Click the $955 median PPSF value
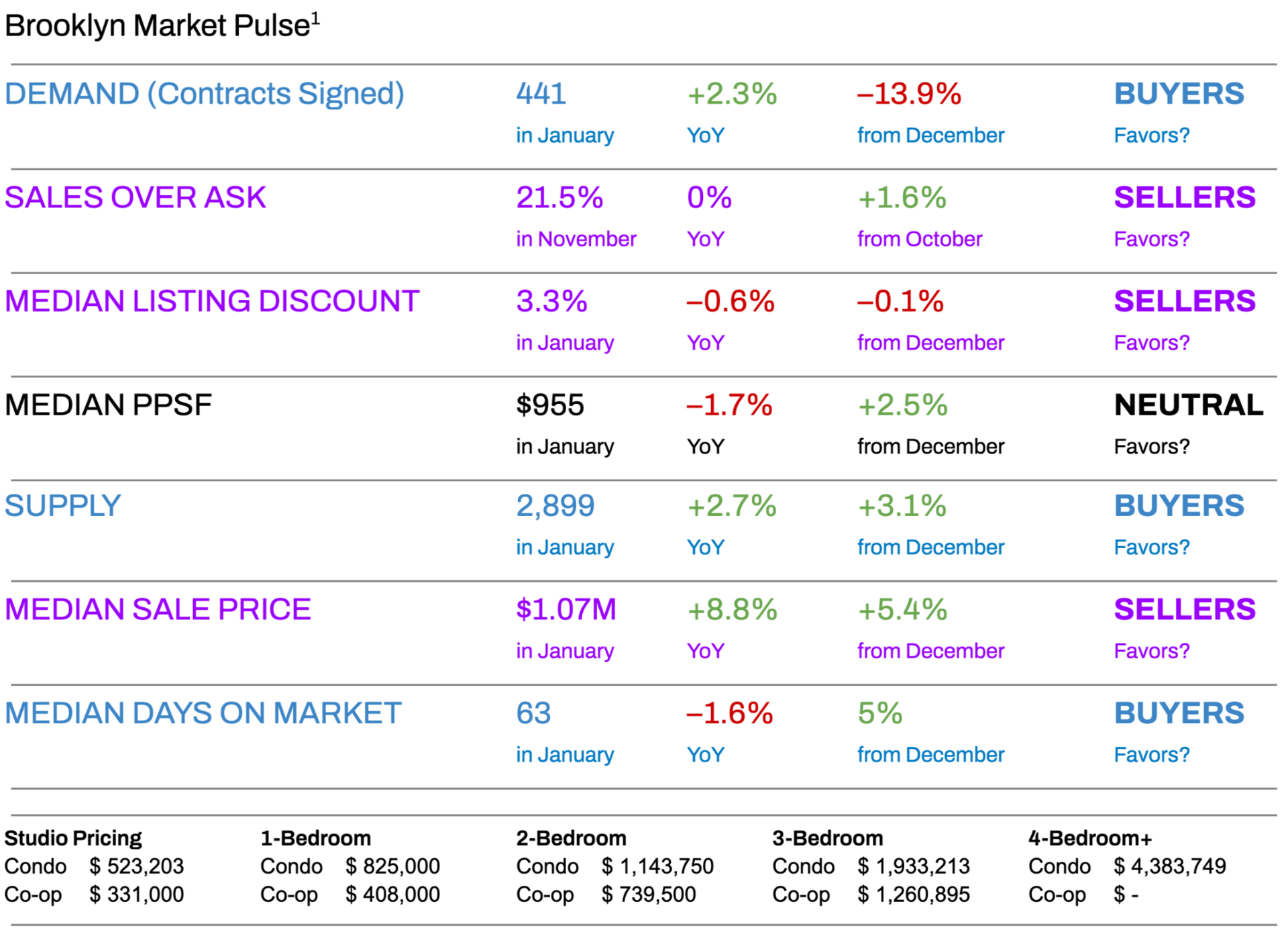 coord(550,405)
